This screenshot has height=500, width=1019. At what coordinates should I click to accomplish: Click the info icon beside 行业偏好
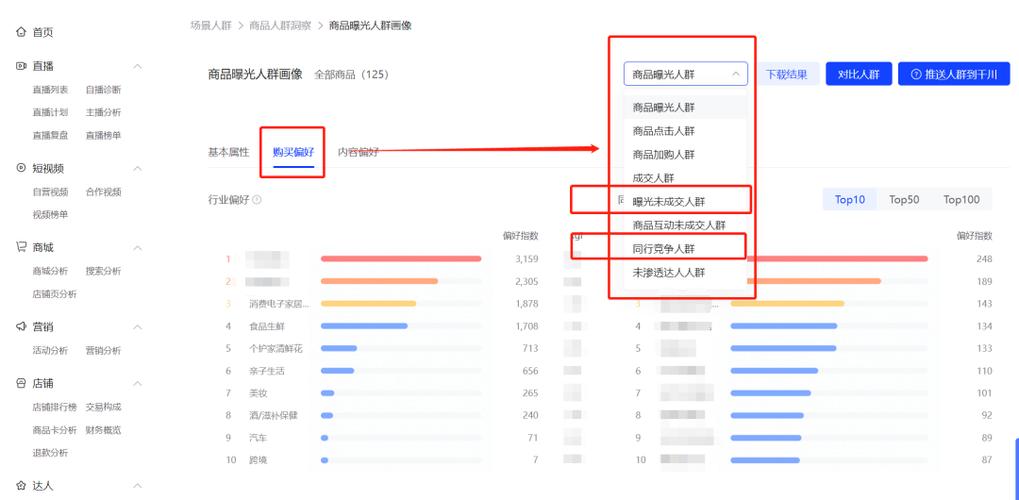(257, 200)
